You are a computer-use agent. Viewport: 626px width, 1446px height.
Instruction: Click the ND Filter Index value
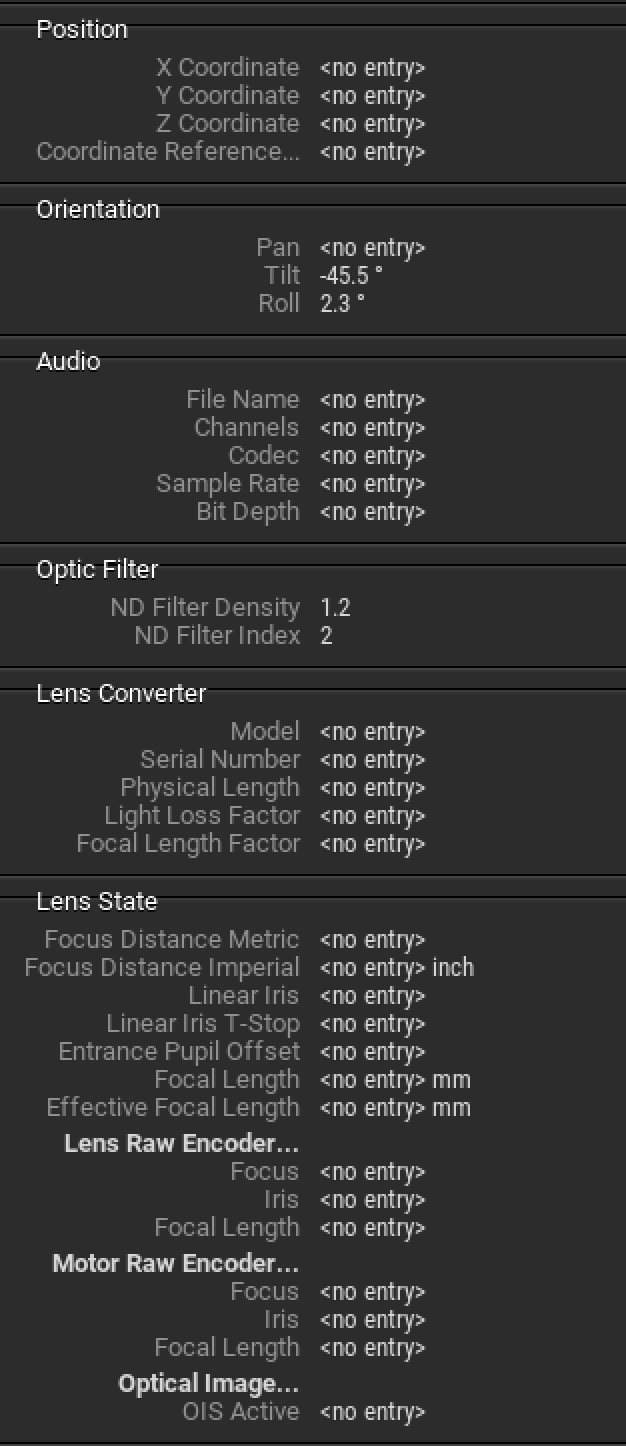[x=327, y=636]
